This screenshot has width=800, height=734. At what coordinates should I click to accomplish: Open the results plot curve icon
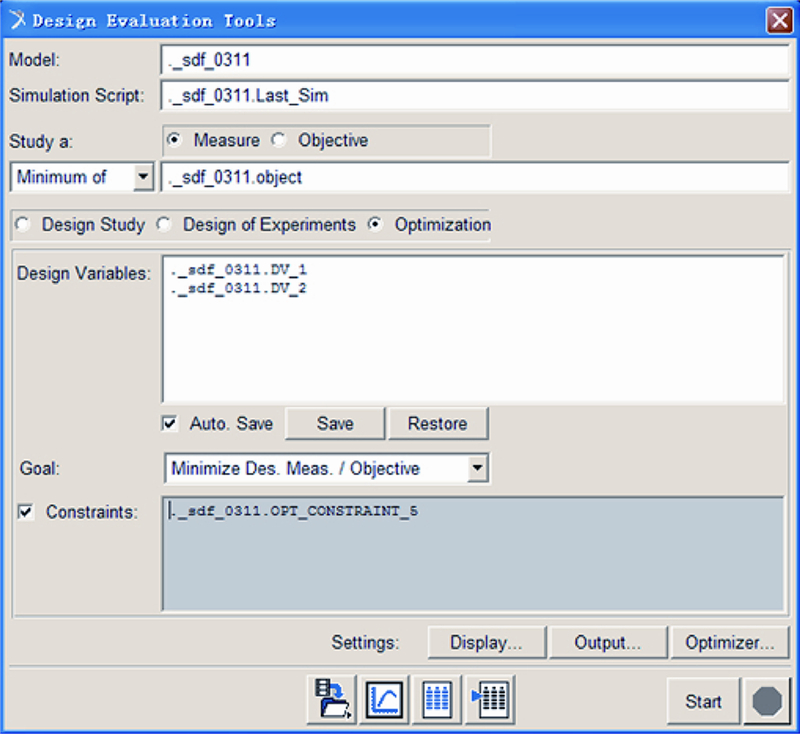[x=385, y=700]
